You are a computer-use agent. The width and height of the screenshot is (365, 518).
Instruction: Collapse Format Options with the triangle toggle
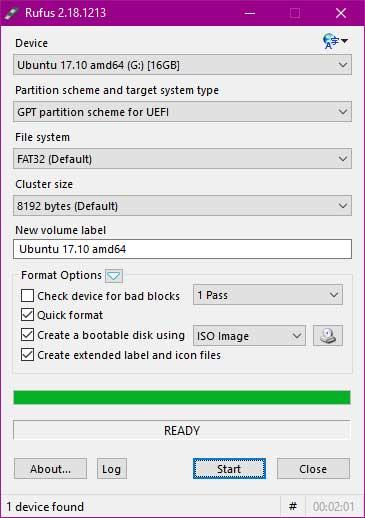(114, 276)
